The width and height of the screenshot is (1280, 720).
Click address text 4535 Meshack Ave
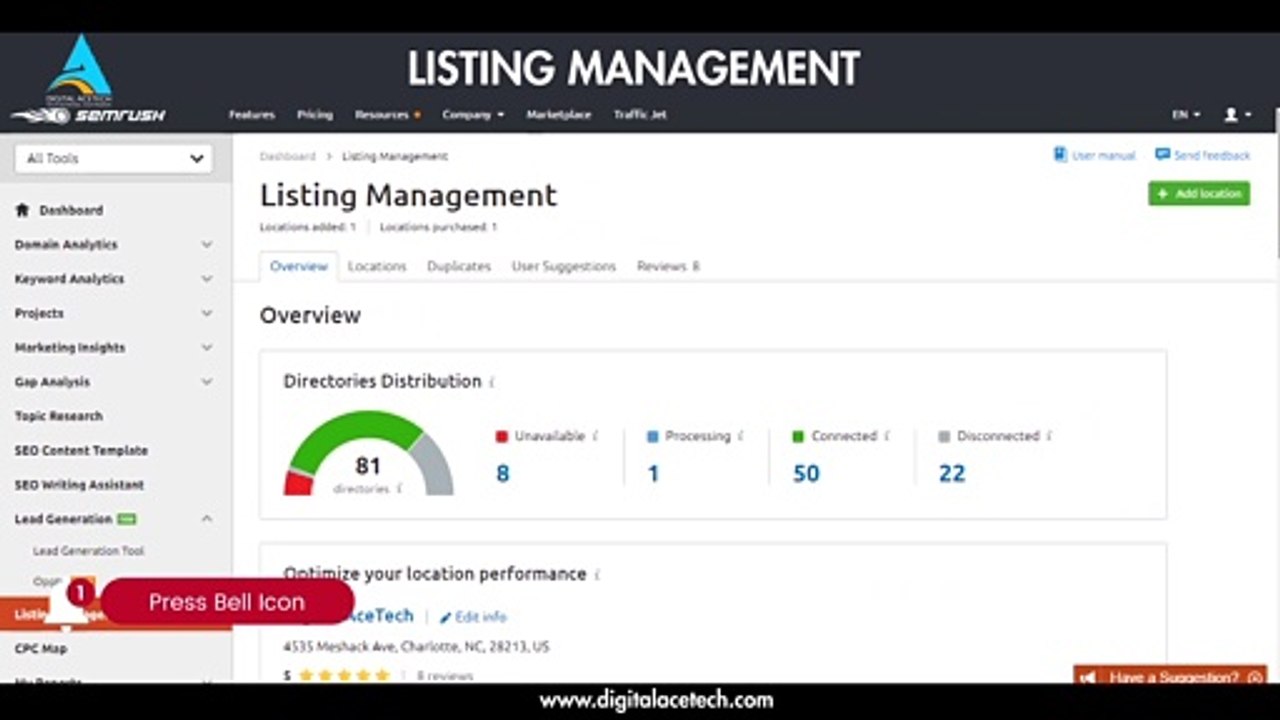click(416, 647)
